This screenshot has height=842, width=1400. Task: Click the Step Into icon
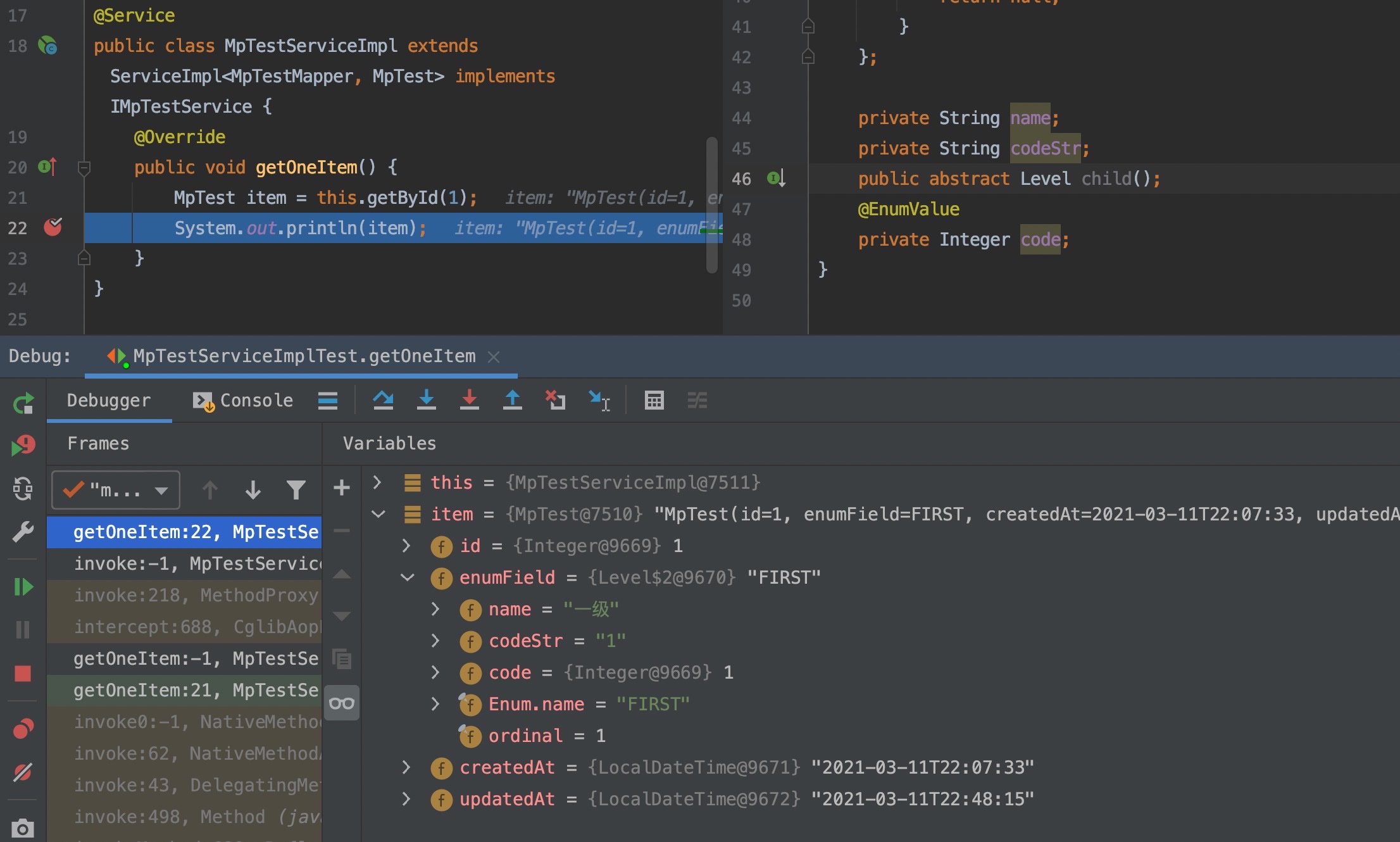point(426,400)
